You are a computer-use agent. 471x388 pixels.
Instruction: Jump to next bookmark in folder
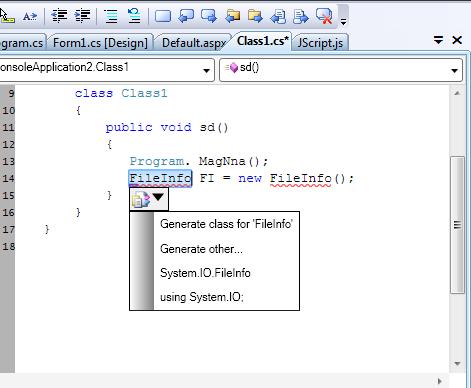pyautogui.click(x=255, y=16)
